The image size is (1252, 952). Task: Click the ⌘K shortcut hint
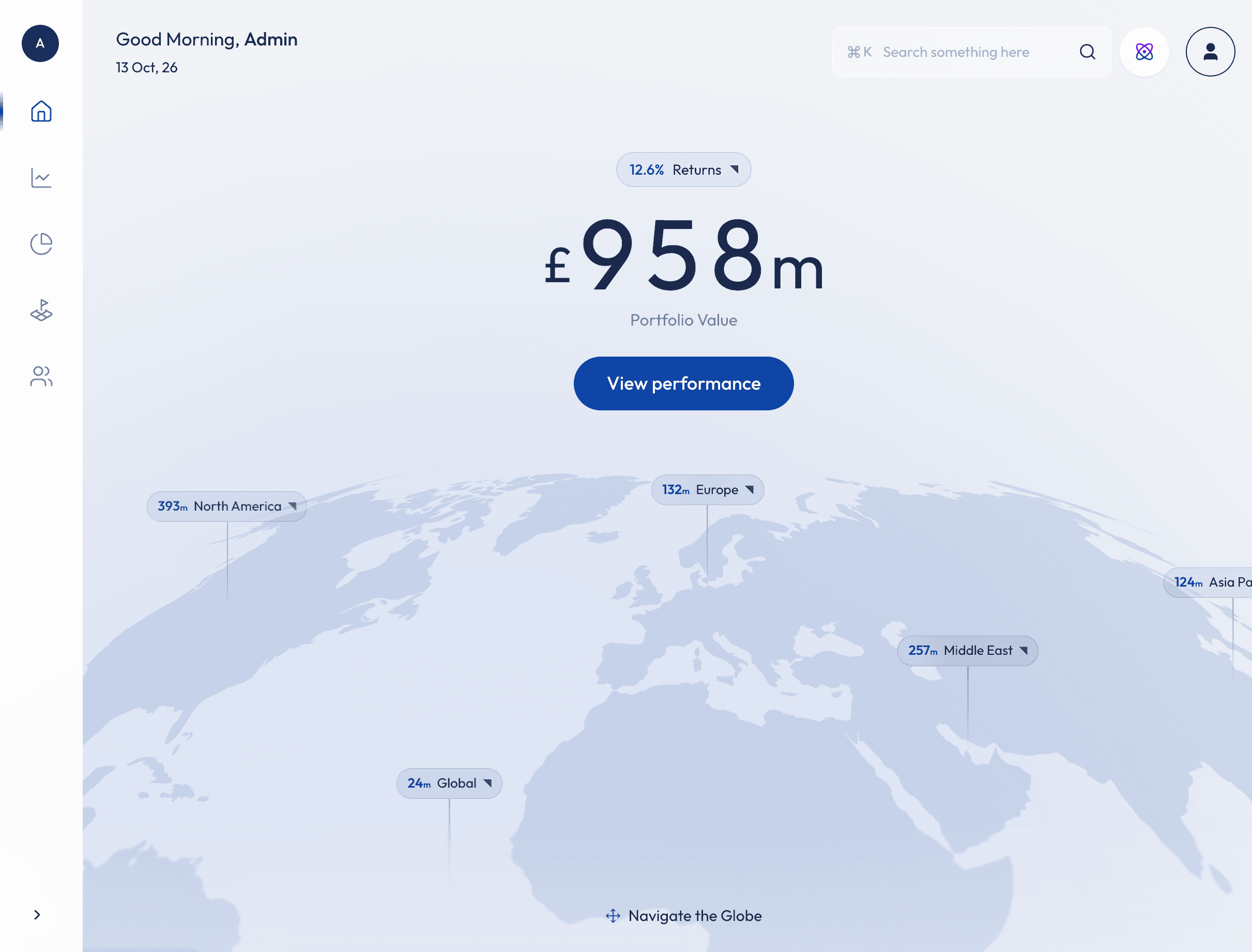859,52
